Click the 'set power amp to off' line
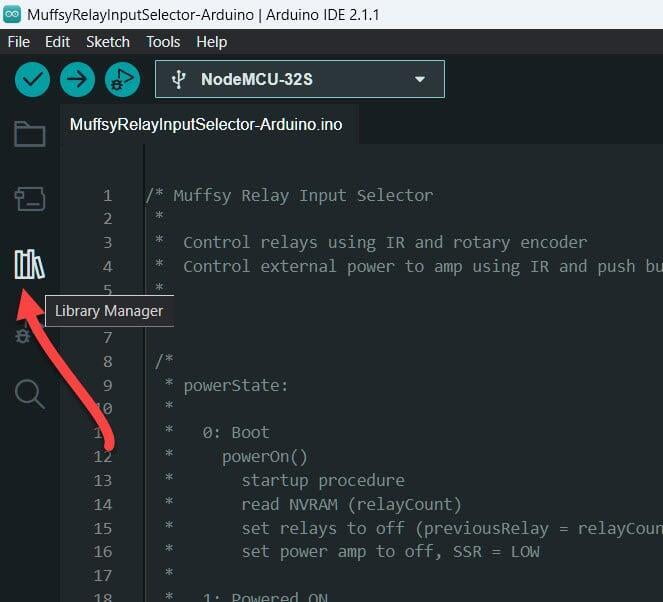Viewport: 663px width, 602px height. point(390,552)
